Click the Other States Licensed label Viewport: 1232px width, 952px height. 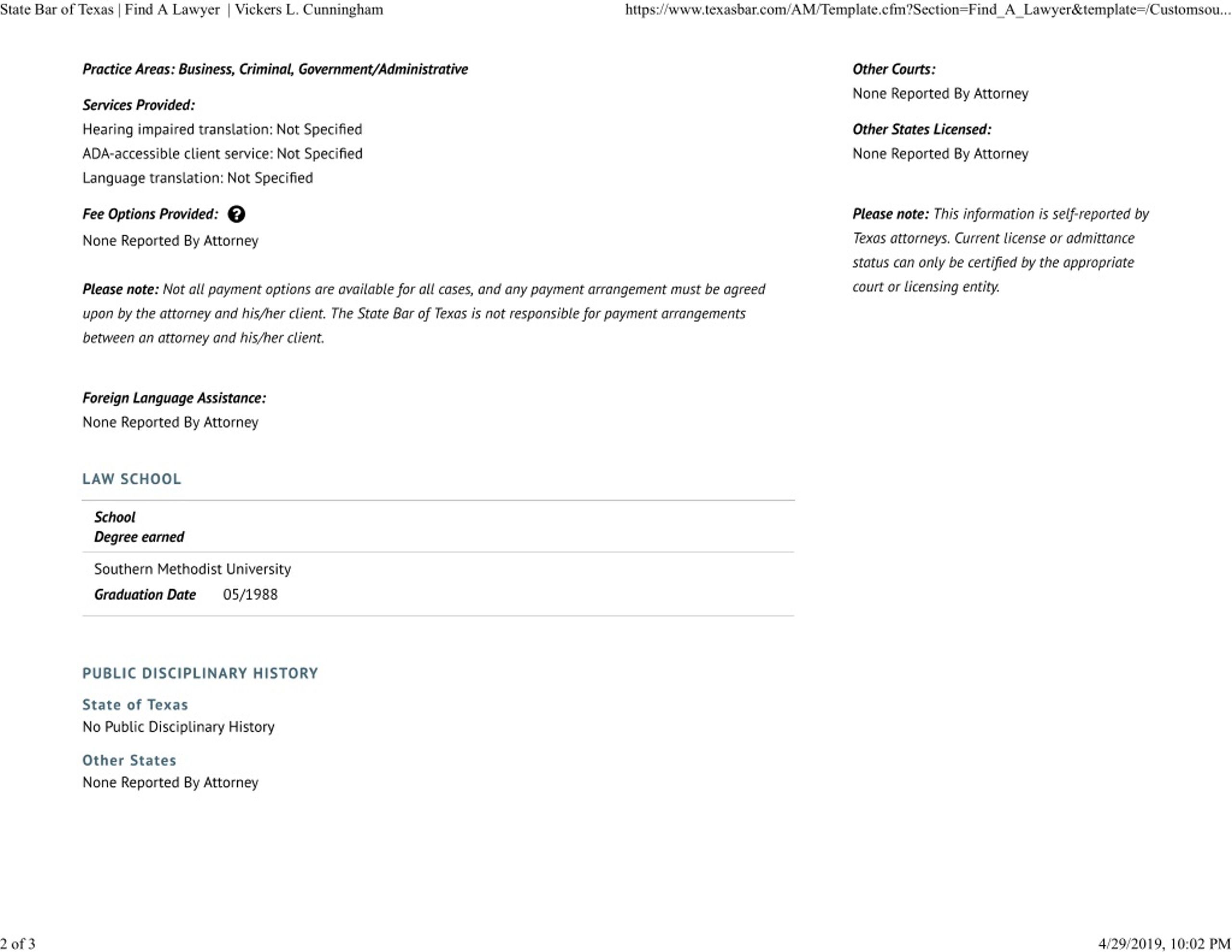922,130
